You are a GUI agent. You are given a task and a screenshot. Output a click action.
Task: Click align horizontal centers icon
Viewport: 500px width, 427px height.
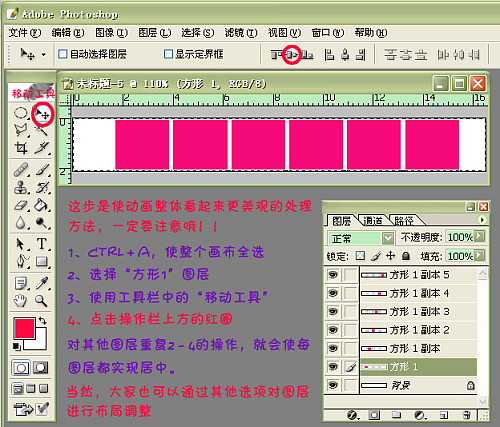coord(292,54)
